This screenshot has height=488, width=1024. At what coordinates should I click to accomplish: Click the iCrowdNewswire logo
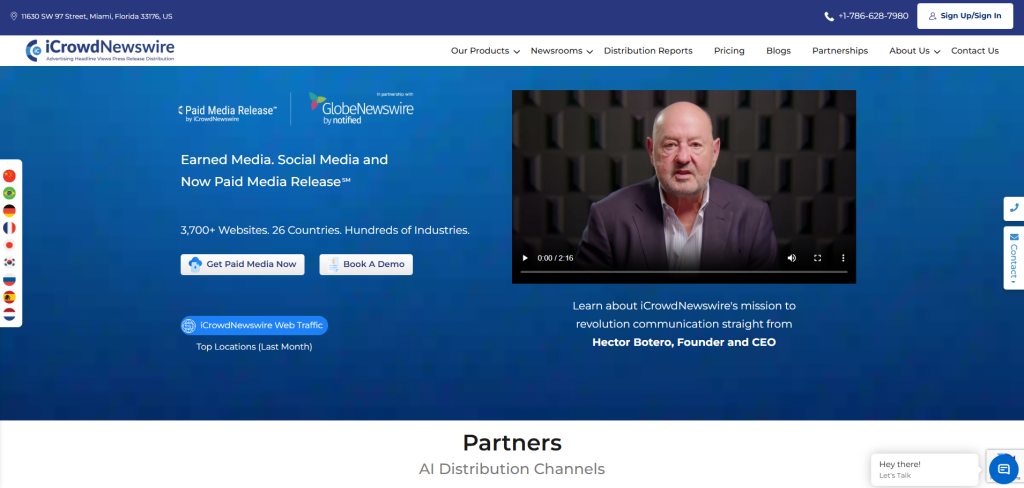pos(100,50)
